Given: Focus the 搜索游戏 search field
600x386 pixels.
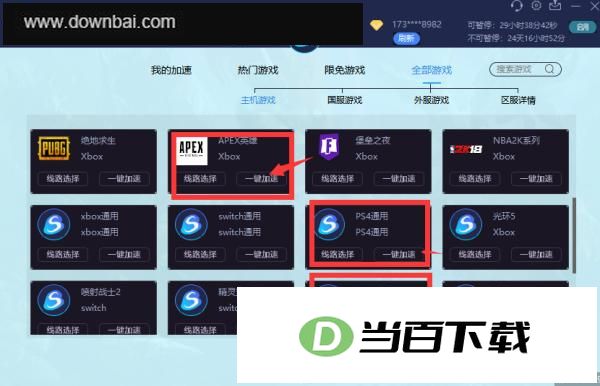Looking at the screenshot, I should click(x=525, y=69).
